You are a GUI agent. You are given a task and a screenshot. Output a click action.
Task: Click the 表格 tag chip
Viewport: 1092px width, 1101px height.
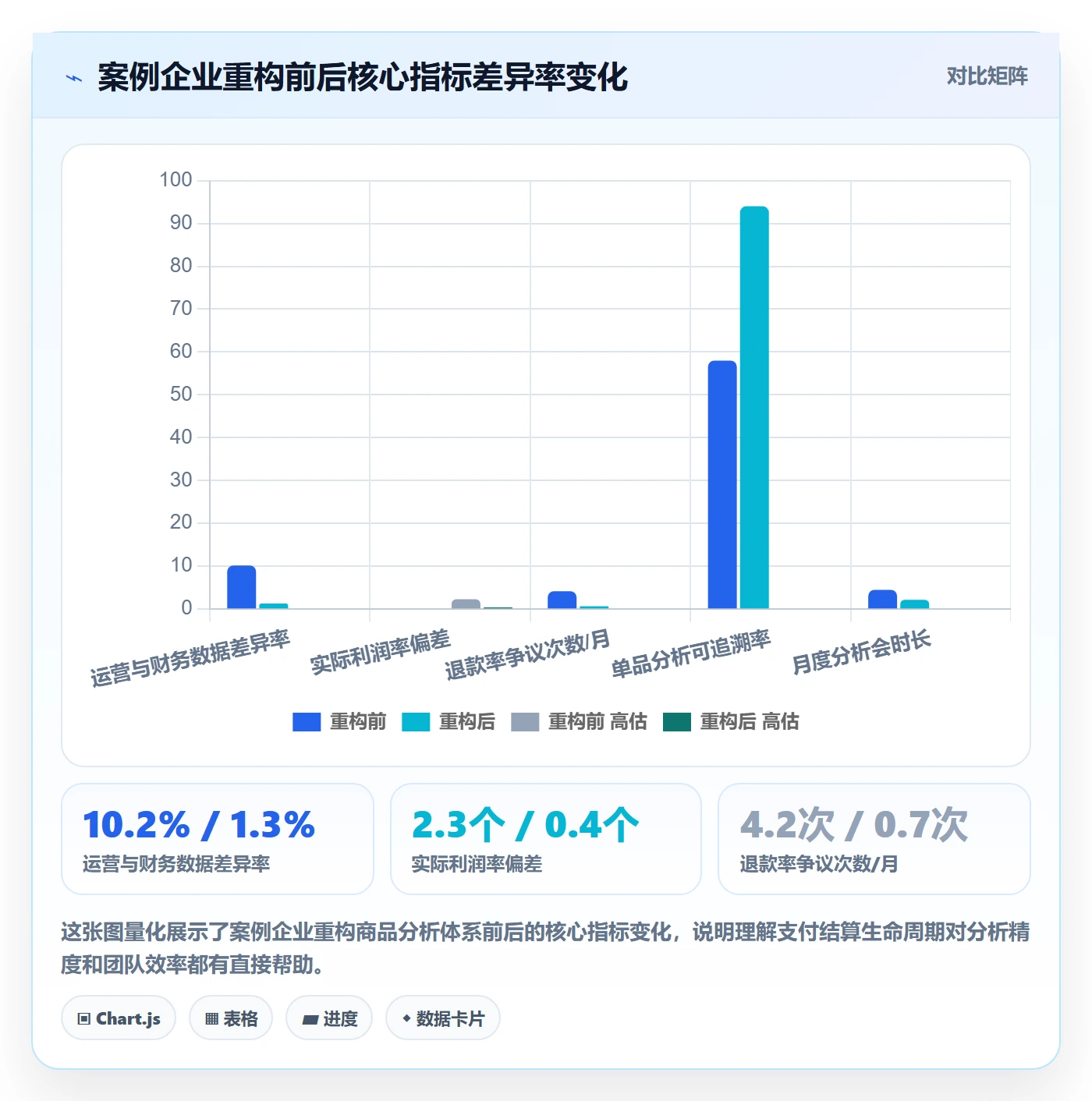(231, 1018)
